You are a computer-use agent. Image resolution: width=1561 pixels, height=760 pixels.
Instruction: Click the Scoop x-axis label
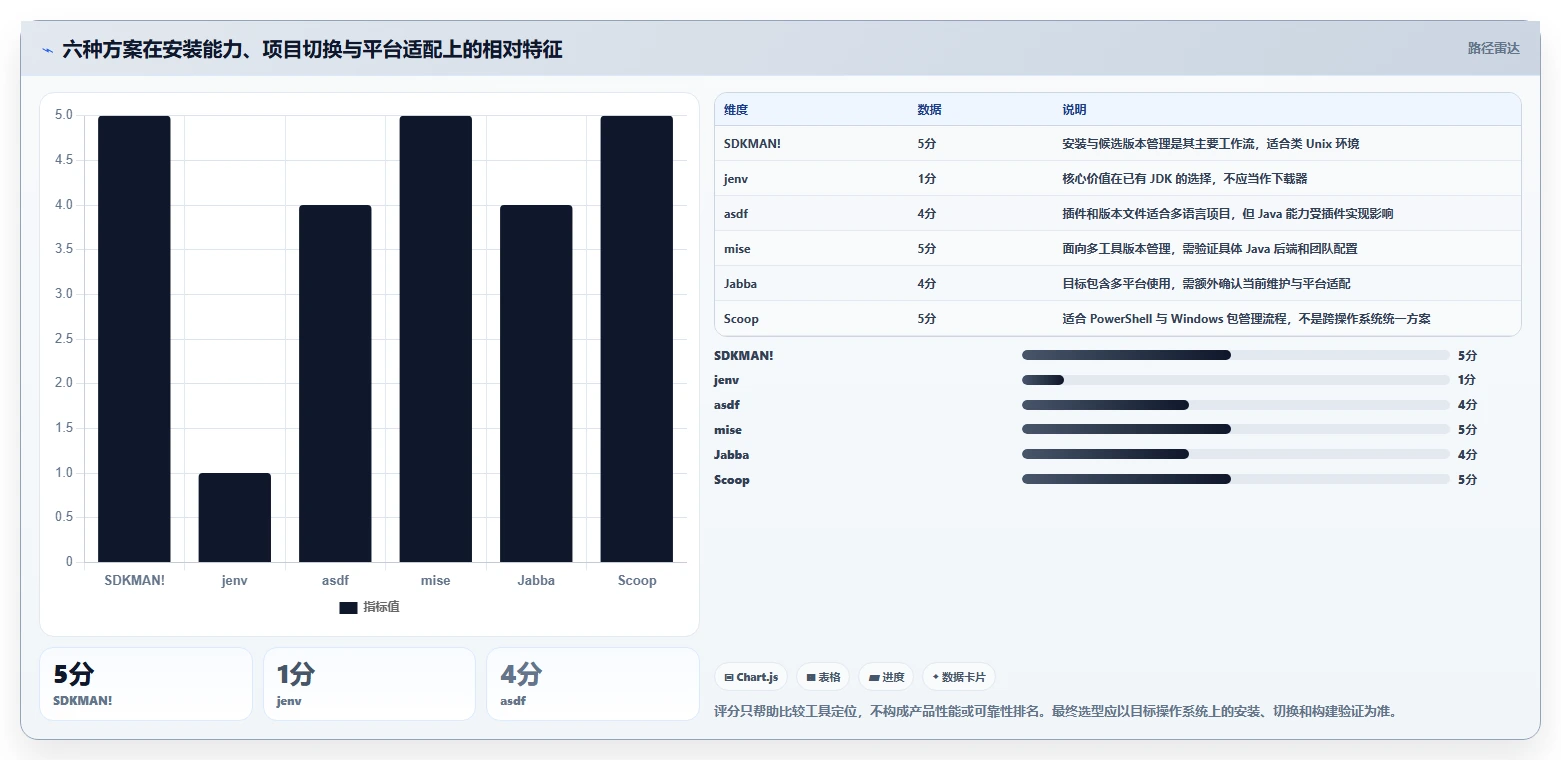point(637,580)
